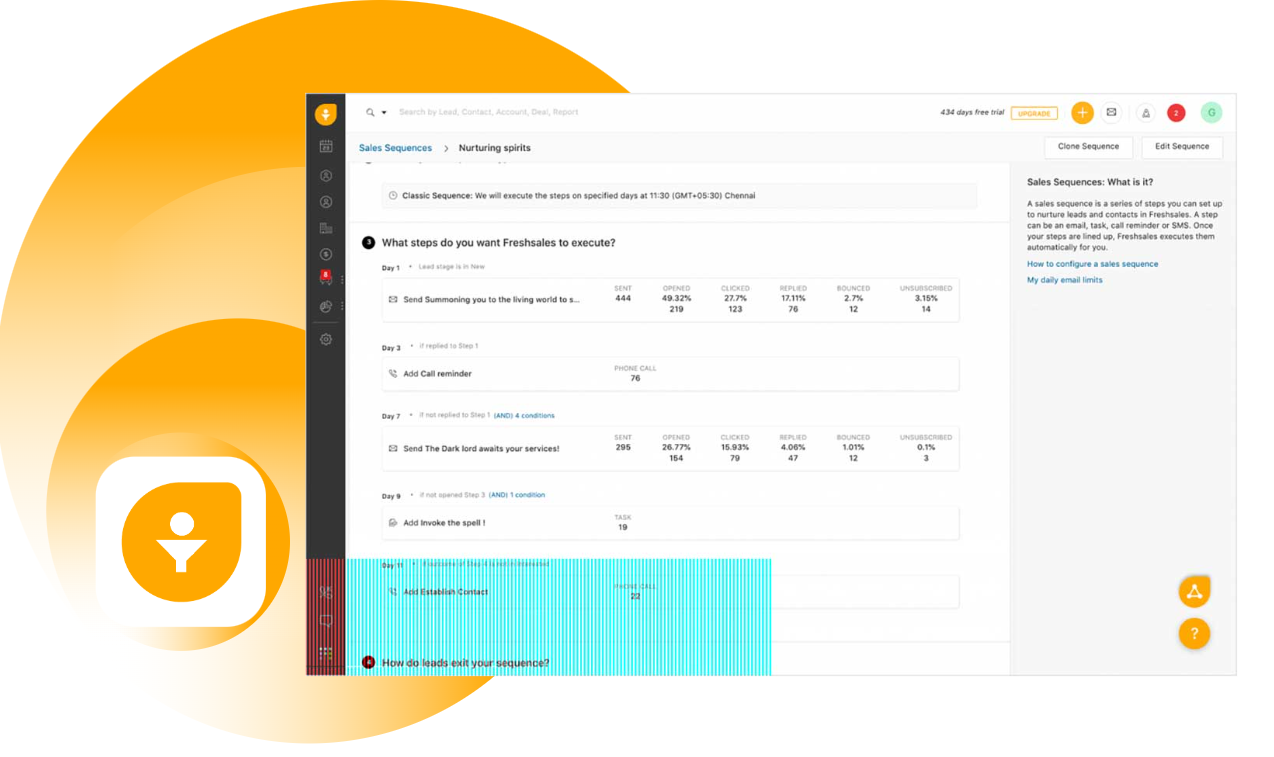Click the orange help question mark button

coord(1194,633)
